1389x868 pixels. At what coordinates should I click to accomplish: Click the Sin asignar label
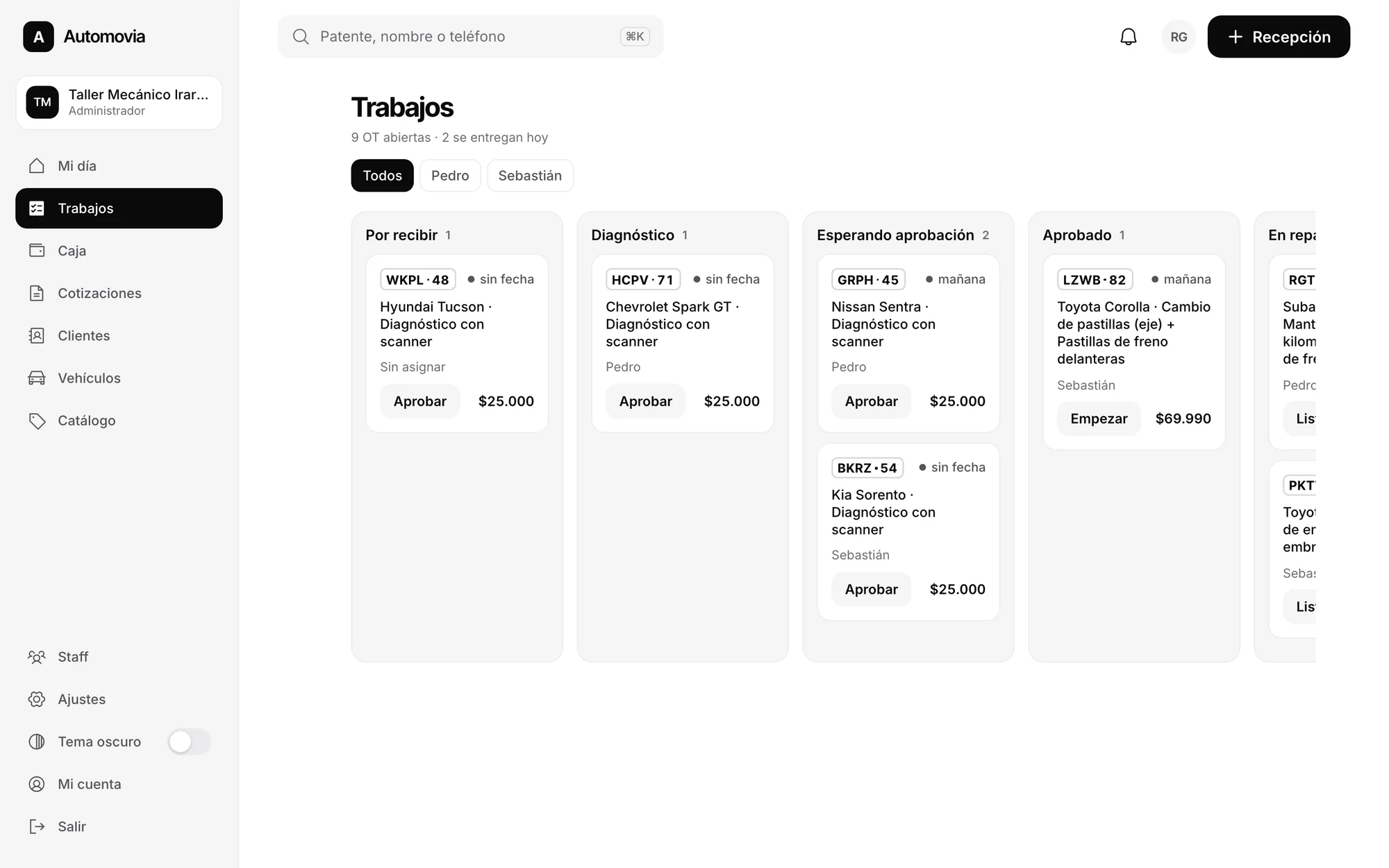pos(413,367)
